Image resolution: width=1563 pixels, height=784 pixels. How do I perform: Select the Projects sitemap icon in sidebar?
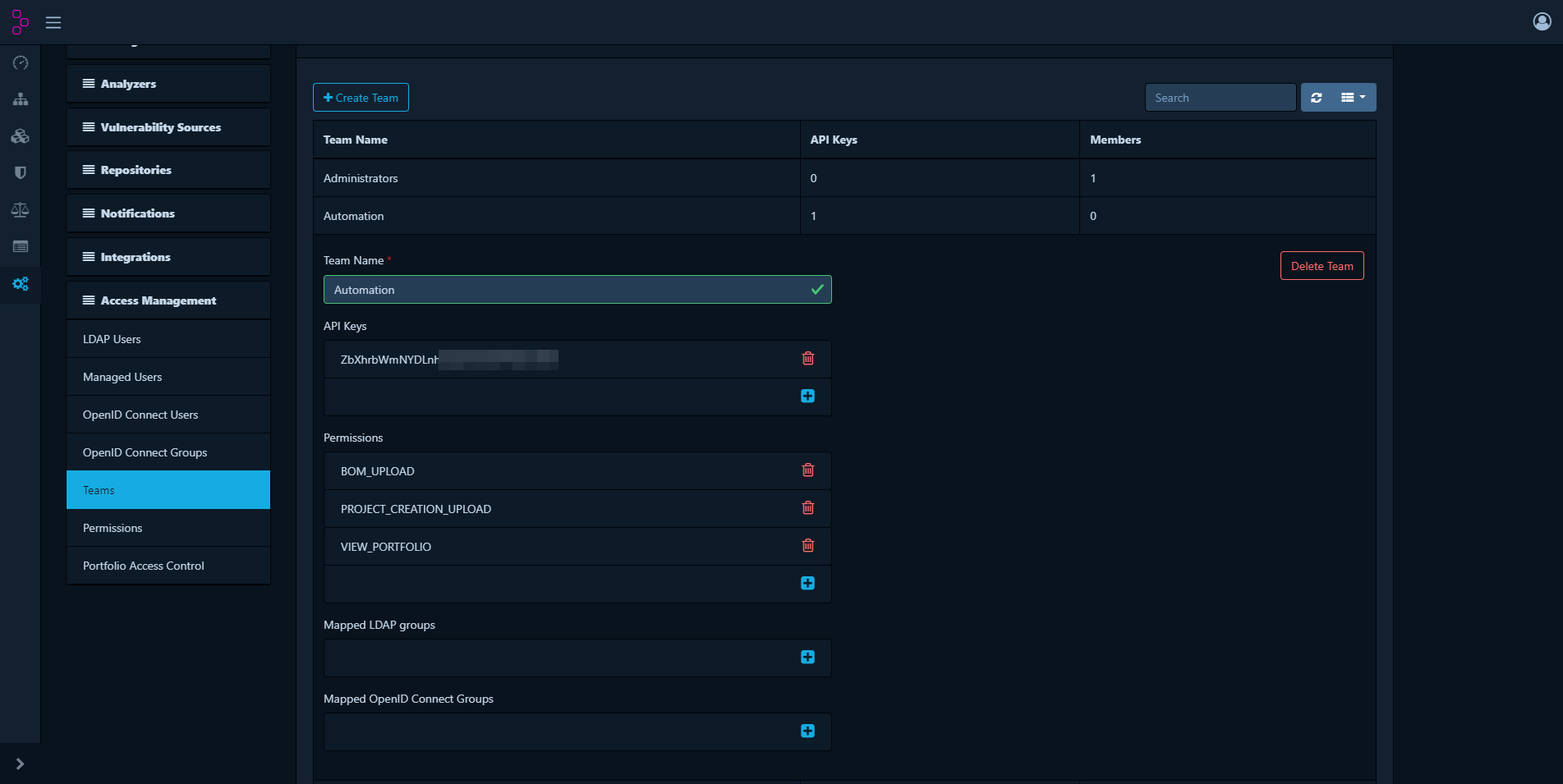click(x=20, y=99)
